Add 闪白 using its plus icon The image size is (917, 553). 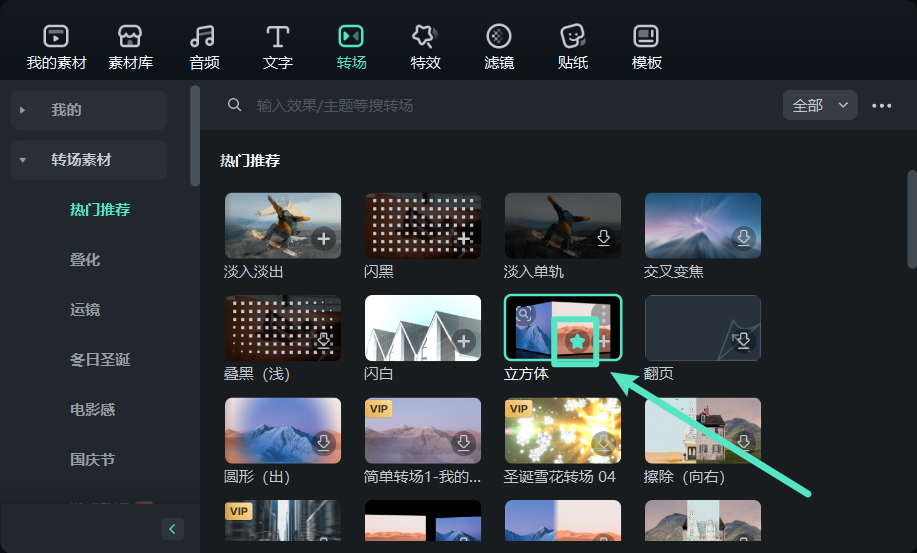[x=464, y=341]
